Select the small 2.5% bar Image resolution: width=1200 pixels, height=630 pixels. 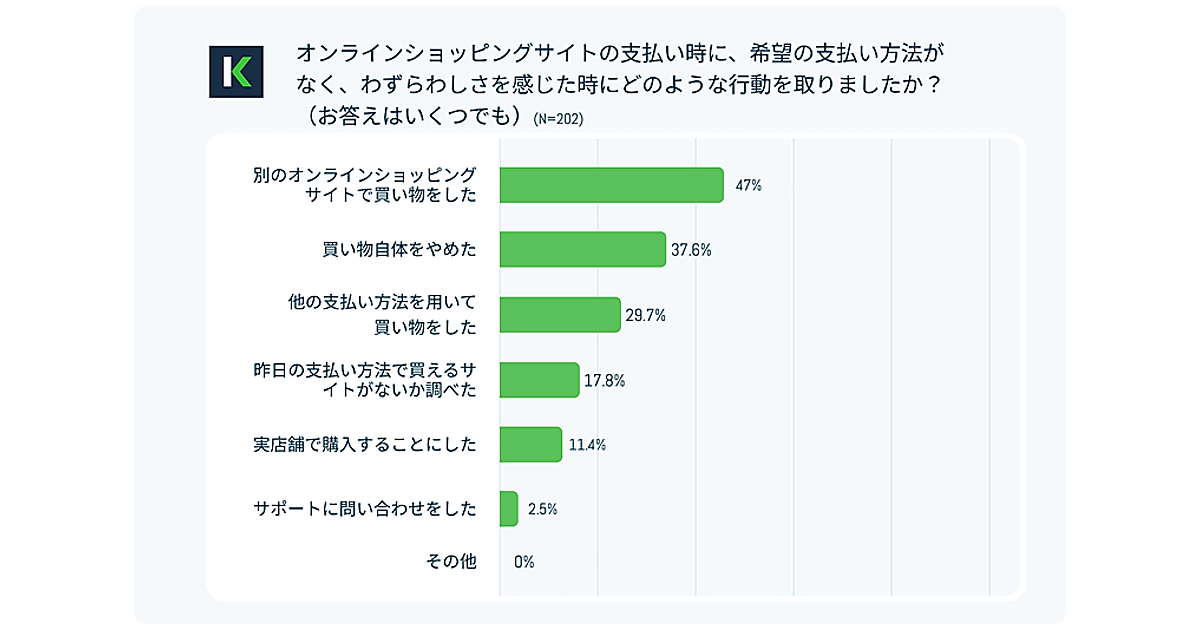(x=508, y=509)
